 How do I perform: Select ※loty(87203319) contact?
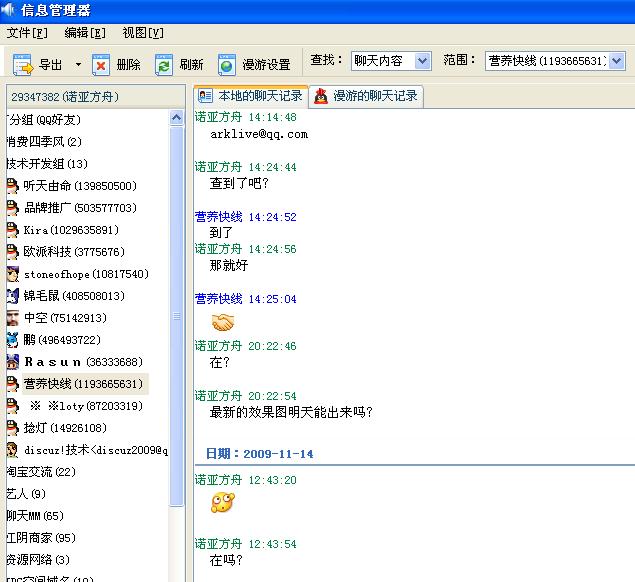pos(86,406)
